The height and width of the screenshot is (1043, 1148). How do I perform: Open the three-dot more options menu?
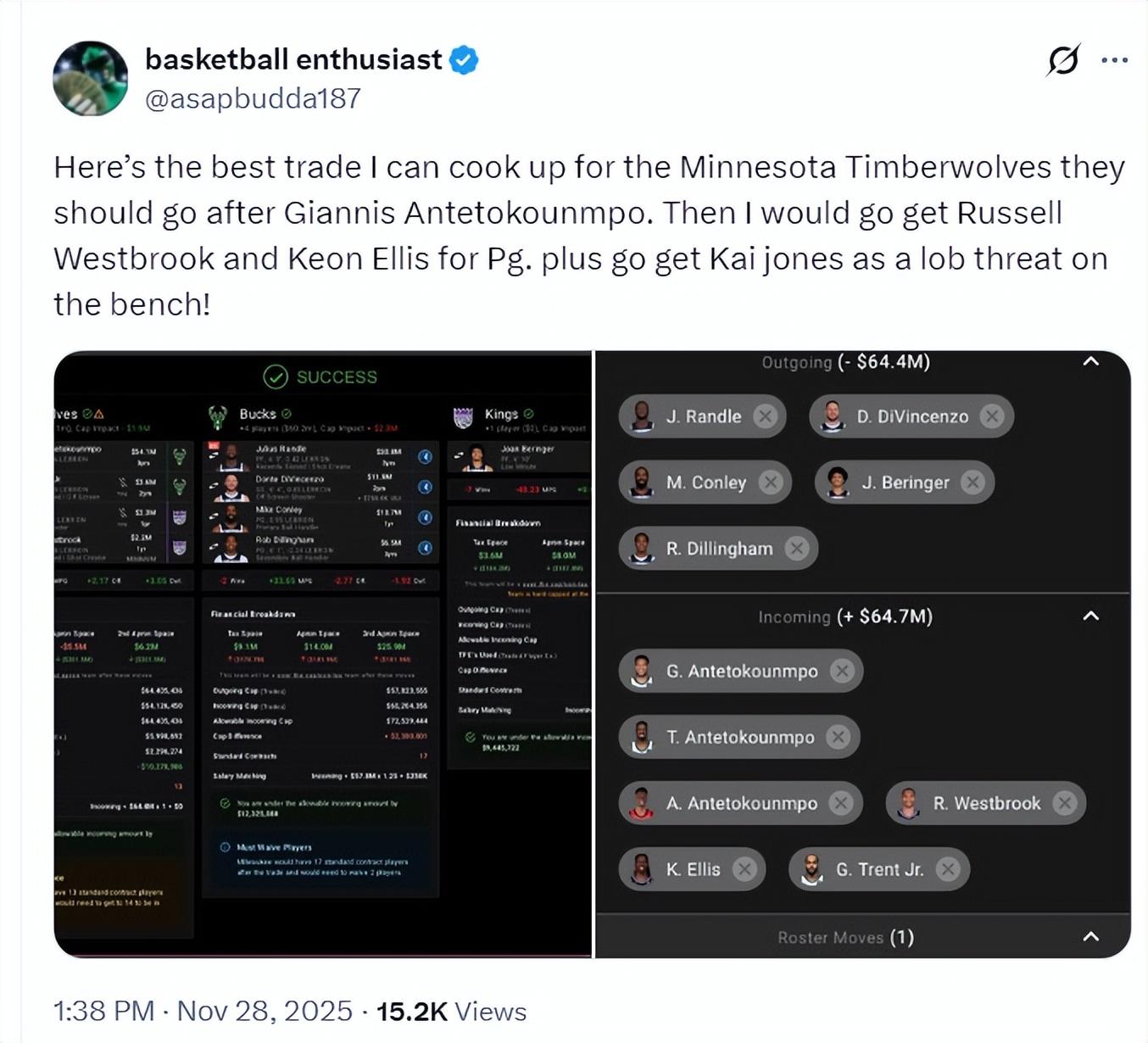(1114, 60)
